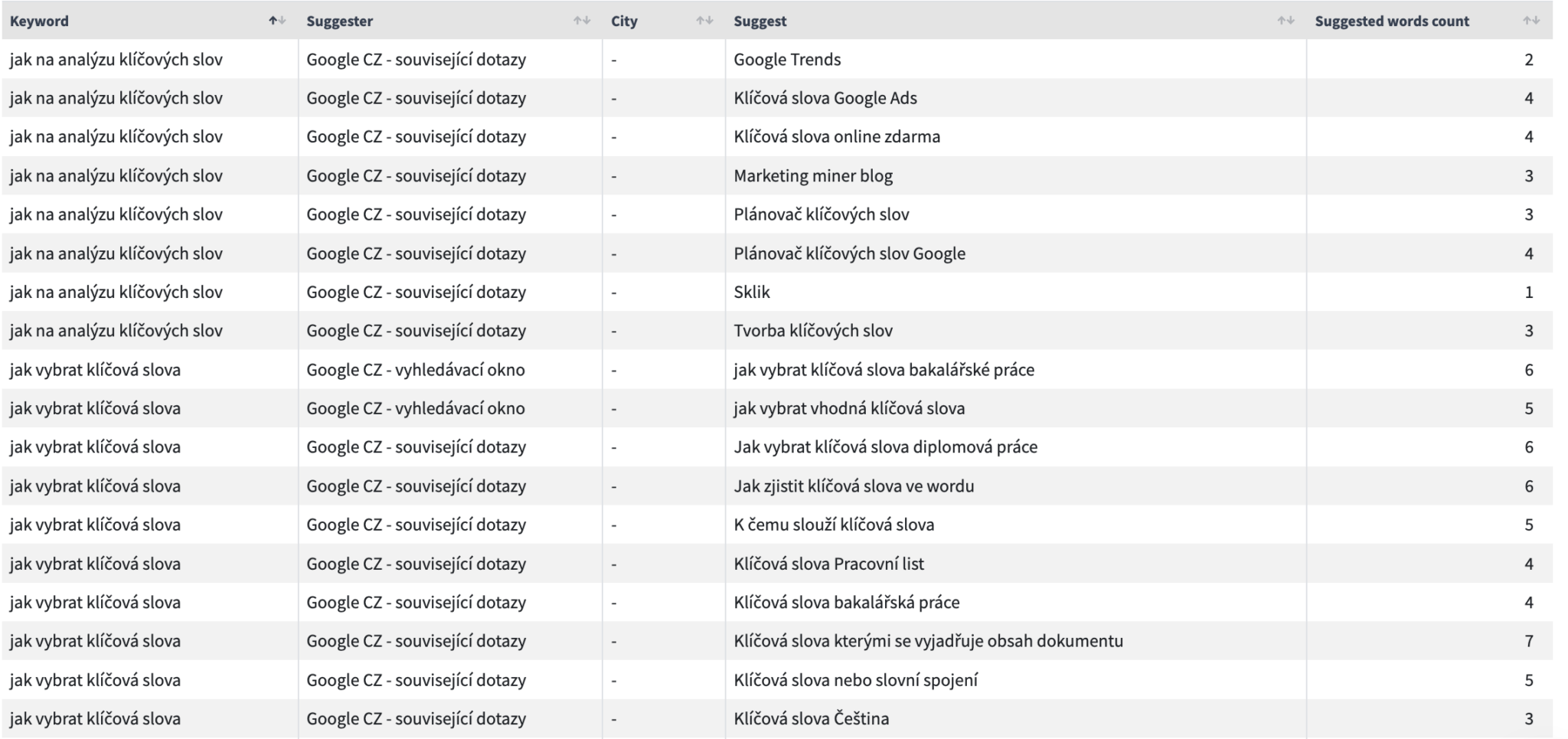Select "Jak zjistit klíčová slova ve wordu"
This screenshot has height=739, width=1568.
click(854, 486)
